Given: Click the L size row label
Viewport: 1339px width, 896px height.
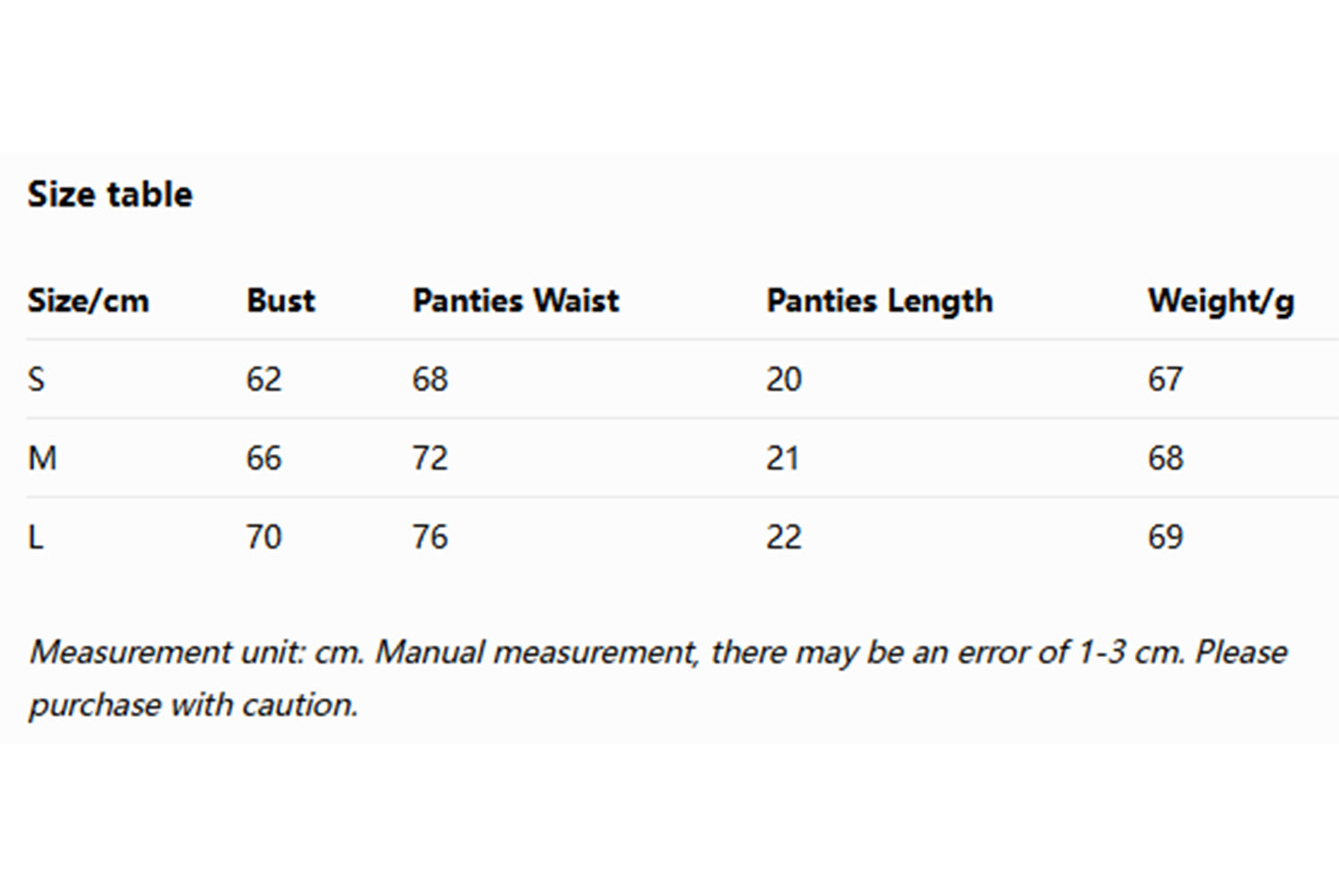Looking at the screenshot, I should (36, 537).
